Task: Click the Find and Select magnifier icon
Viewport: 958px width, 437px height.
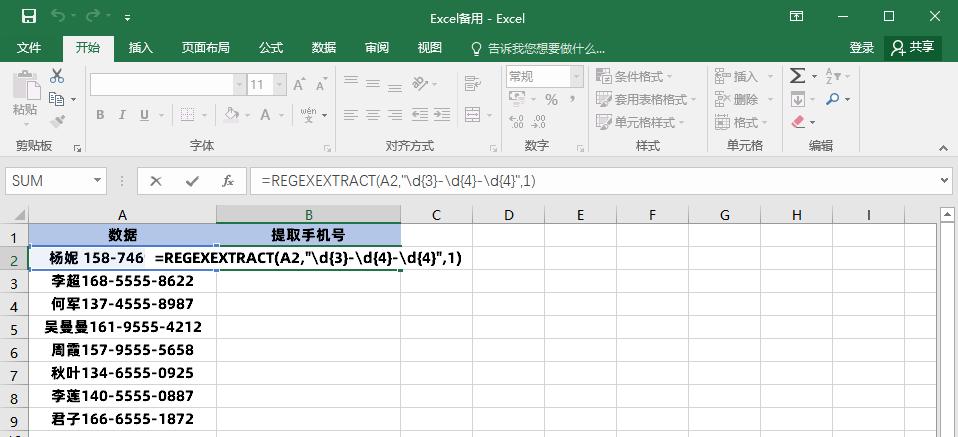Action: tap(832, 98)
